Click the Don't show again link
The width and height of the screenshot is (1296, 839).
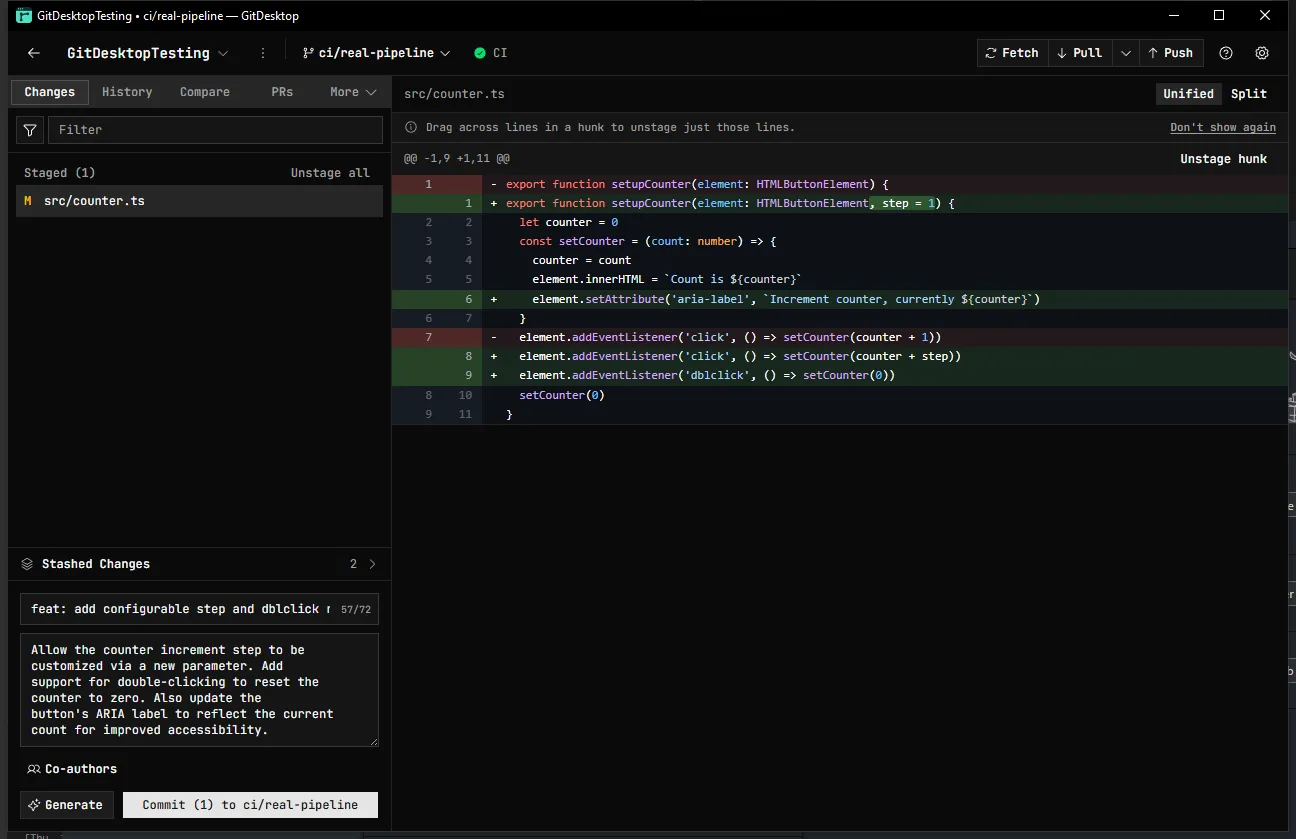tap(1223, 127)
